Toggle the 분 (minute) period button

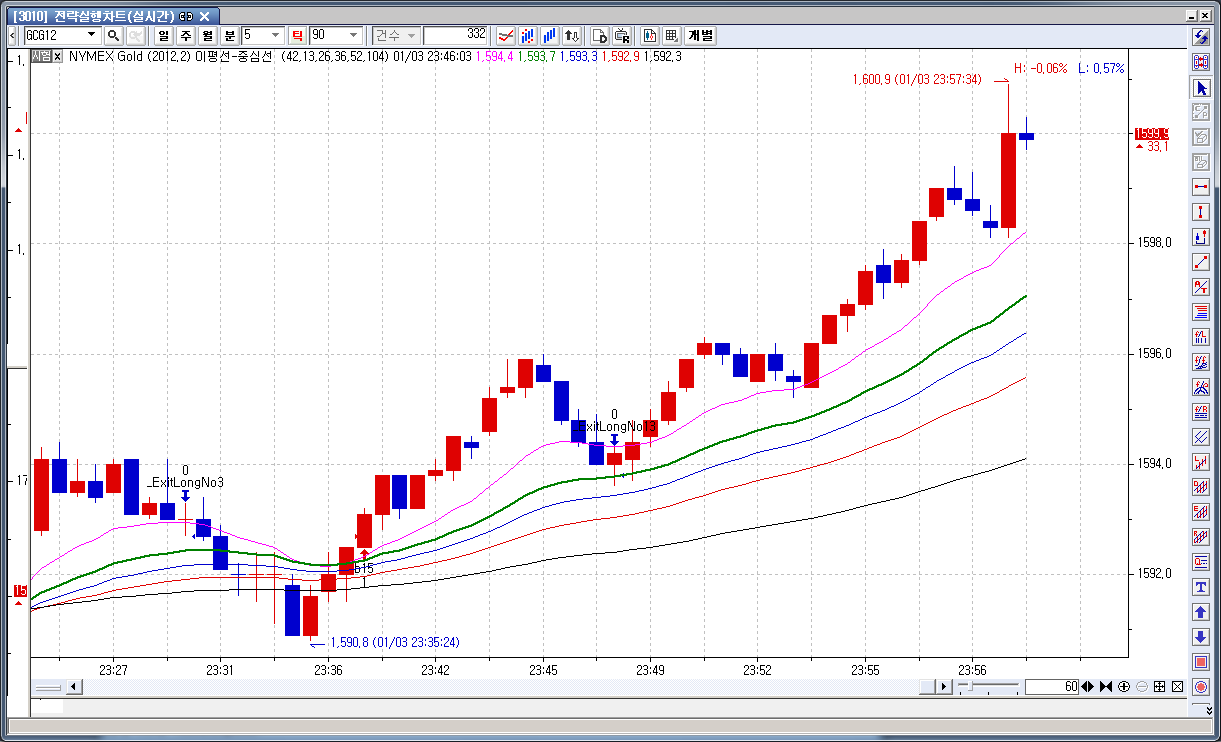[230, 36]
